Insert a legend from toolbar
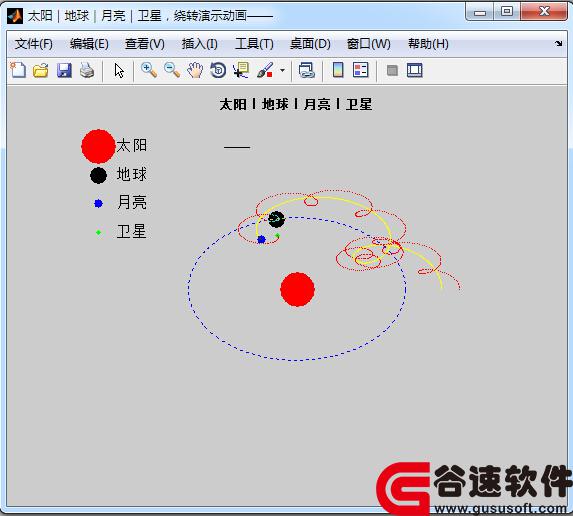 [361, 70]
